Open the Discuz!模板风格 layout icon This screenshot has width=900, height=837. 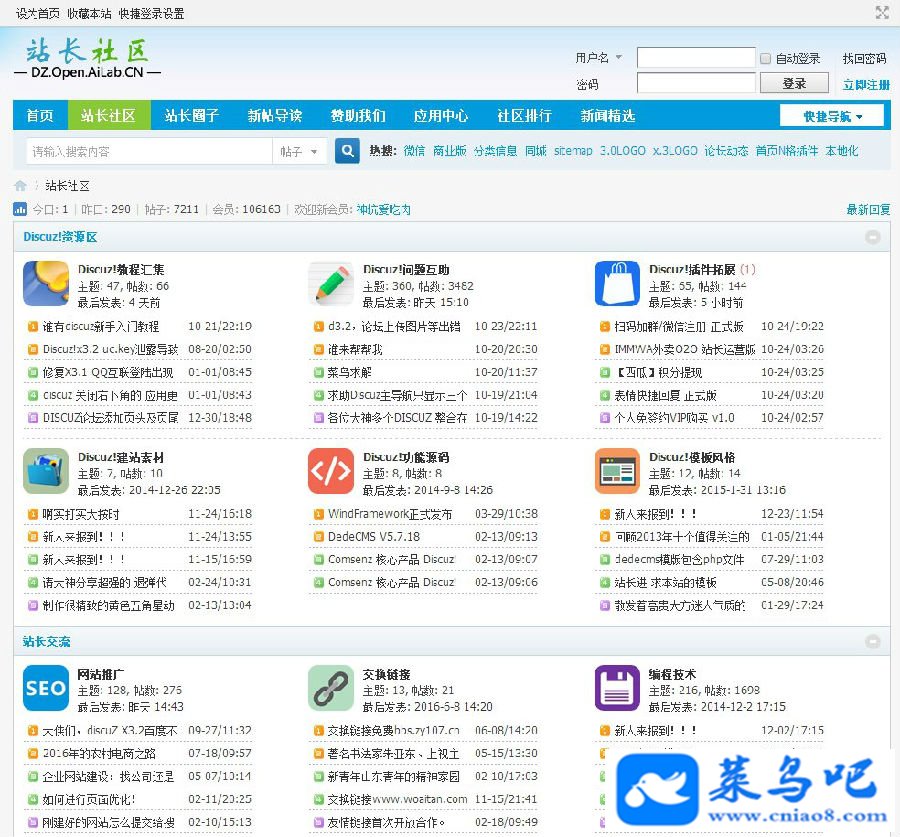point(617,471)
